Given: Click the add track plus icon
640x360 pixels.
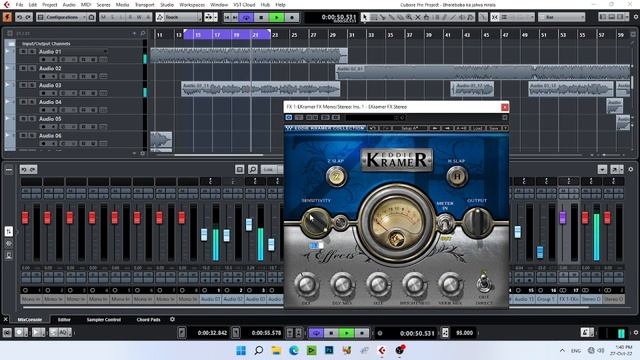Looking at the screenshot, I should (134, 33).
